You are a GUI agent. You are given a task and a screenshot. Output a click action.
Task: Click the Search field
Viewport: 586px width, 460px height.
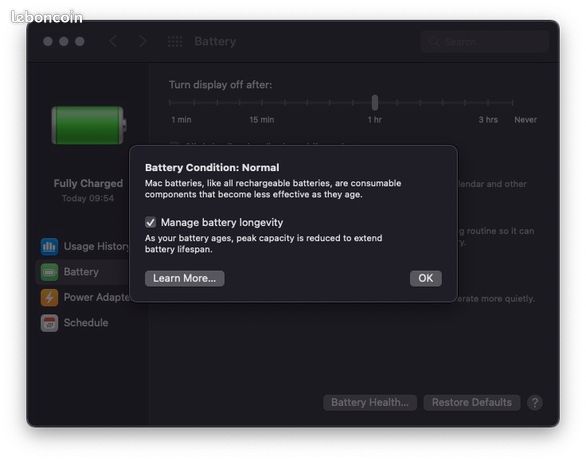[485, 42]
